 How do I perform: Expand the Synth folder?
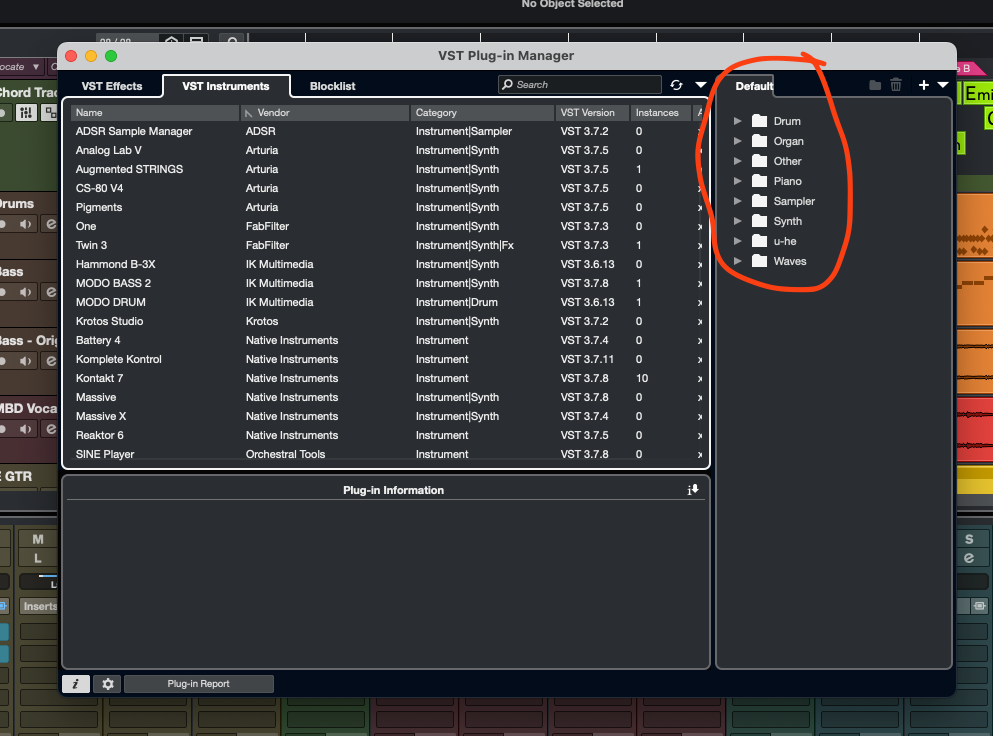point(737,221)
